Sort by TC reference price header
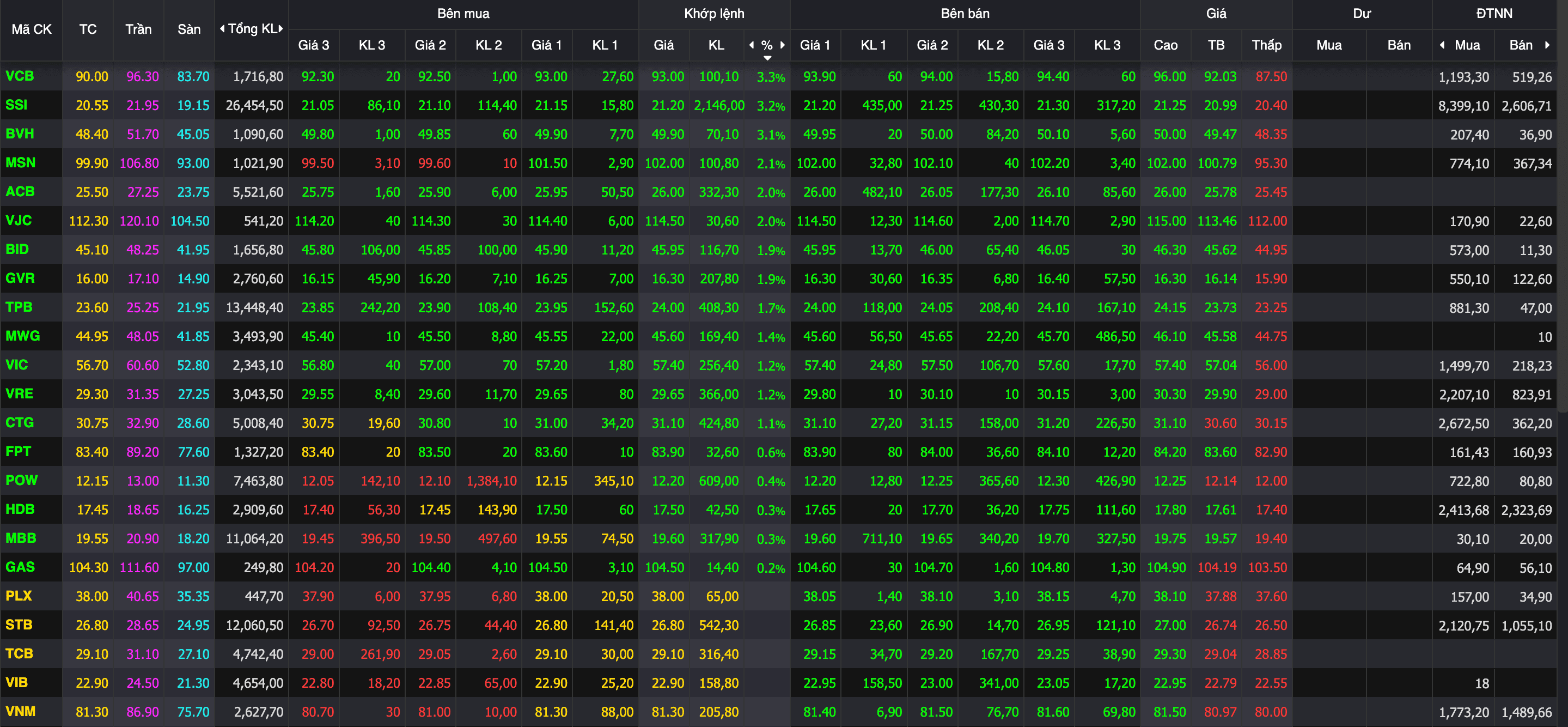The width and height of the screenshot is (1568, 727). click(x=88, y=29)
